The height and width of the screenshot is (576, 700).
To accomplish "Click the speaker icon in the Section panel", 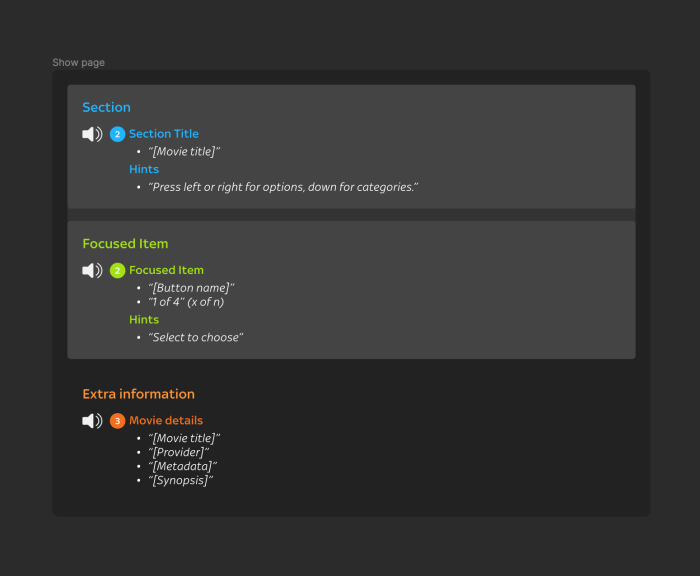I will coord(92,134).
